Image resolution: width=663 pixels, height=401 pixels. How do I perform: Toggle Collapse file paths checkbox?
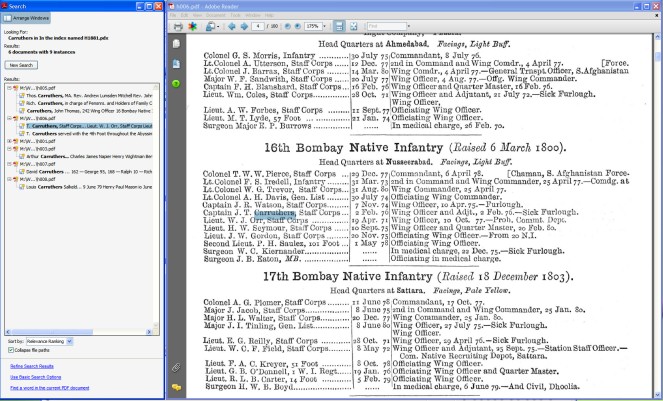coord(11,350)
